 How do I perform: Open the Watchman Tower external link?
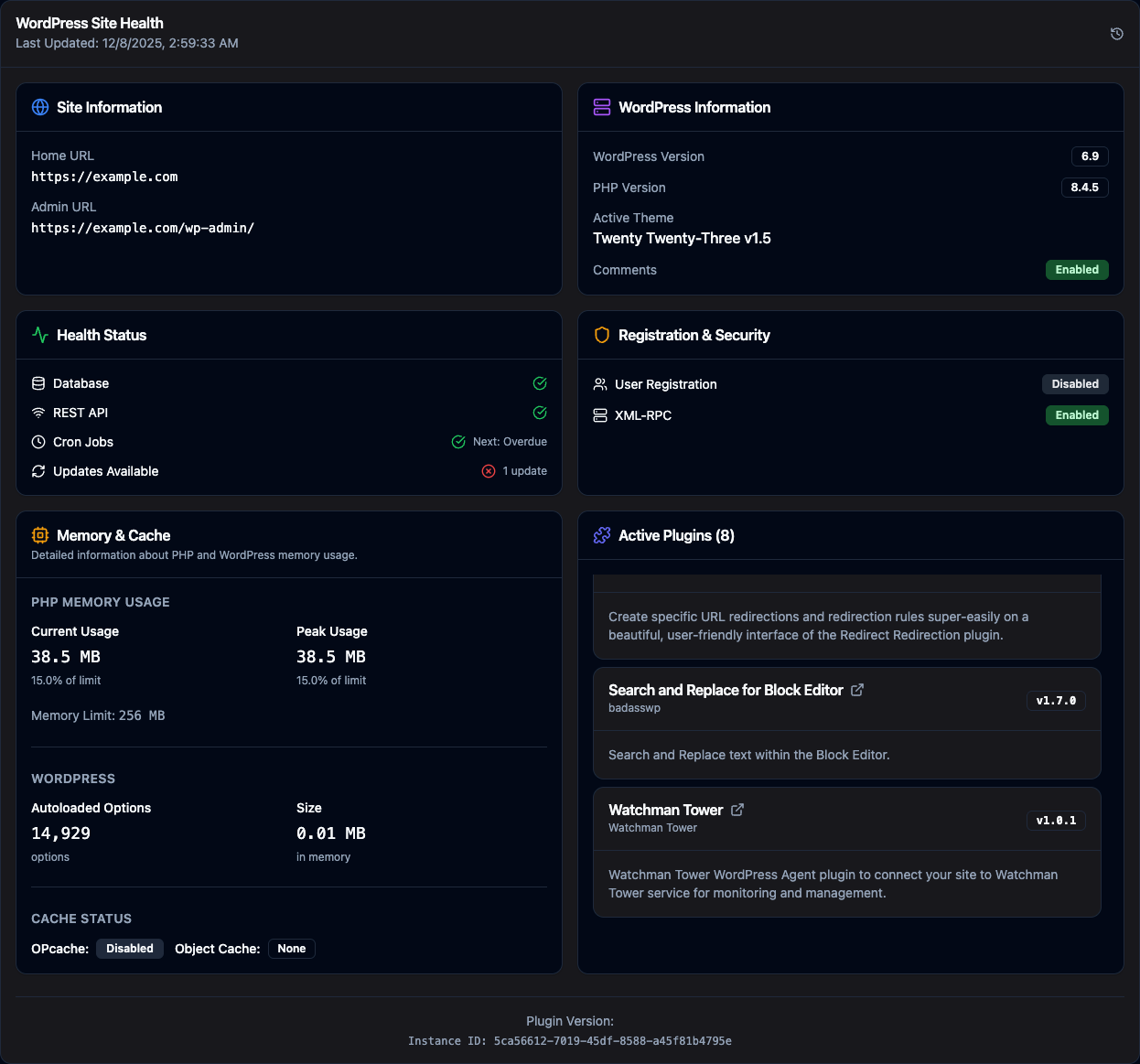pos(737,810)
